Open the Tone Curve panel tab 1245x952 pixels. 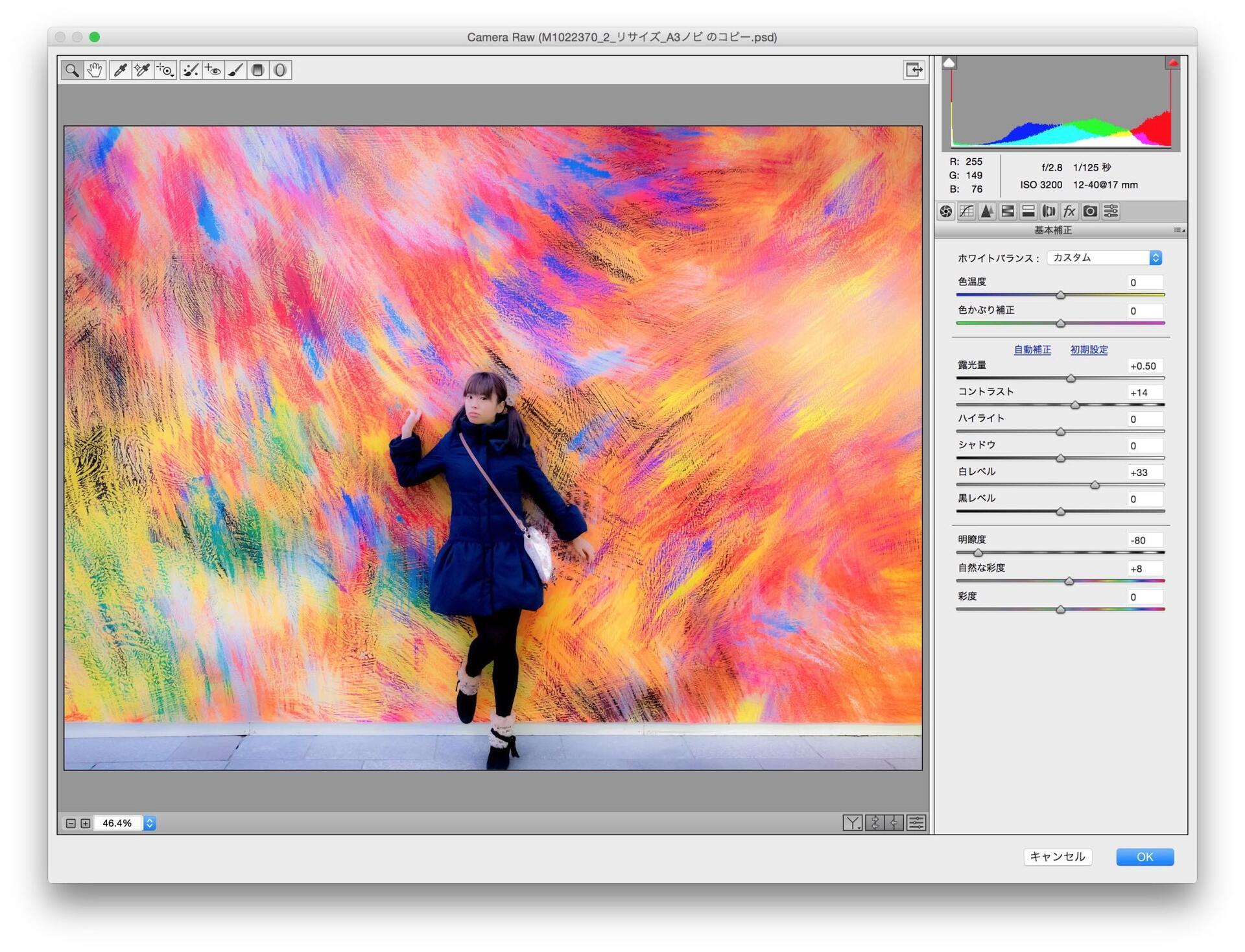(x=967, y=211)
